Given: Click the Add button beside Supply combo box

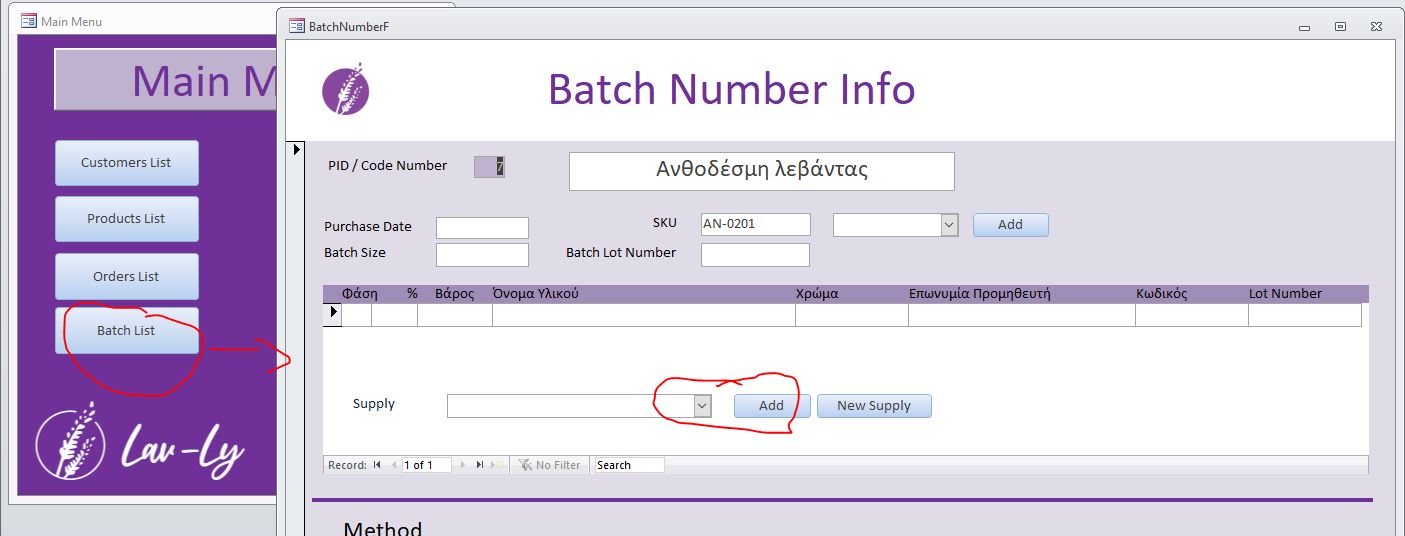Looking at the screenshot, I should (x=771, y=406).
